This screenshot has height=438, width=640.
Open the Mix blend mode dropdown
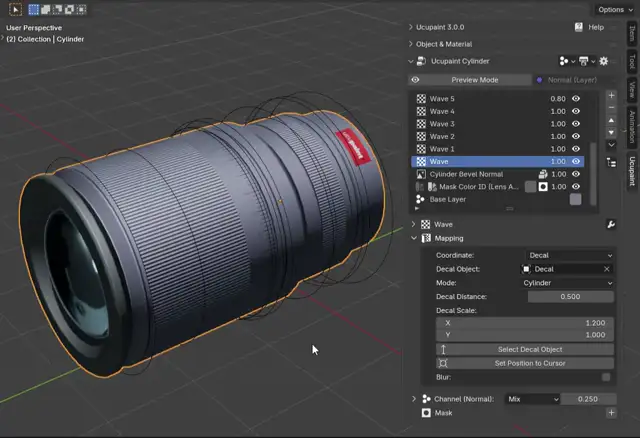click(532, 399)
